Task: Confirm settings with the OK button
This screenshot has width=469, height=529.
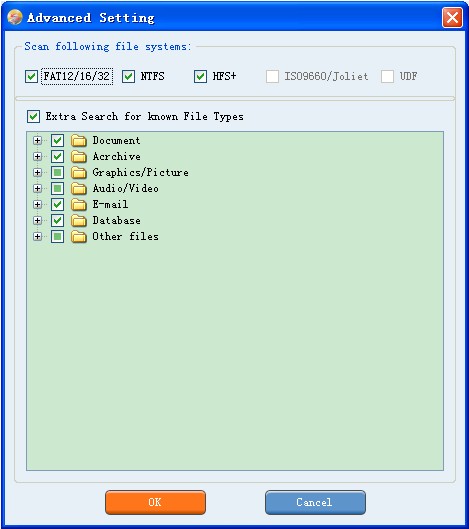Action: click(x=155, y=502)
